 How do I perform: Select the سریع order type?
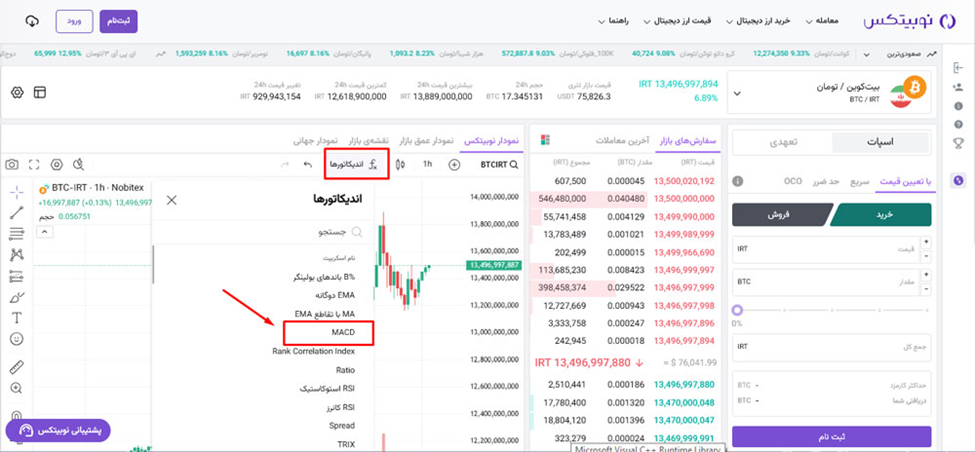pos(859,182)
